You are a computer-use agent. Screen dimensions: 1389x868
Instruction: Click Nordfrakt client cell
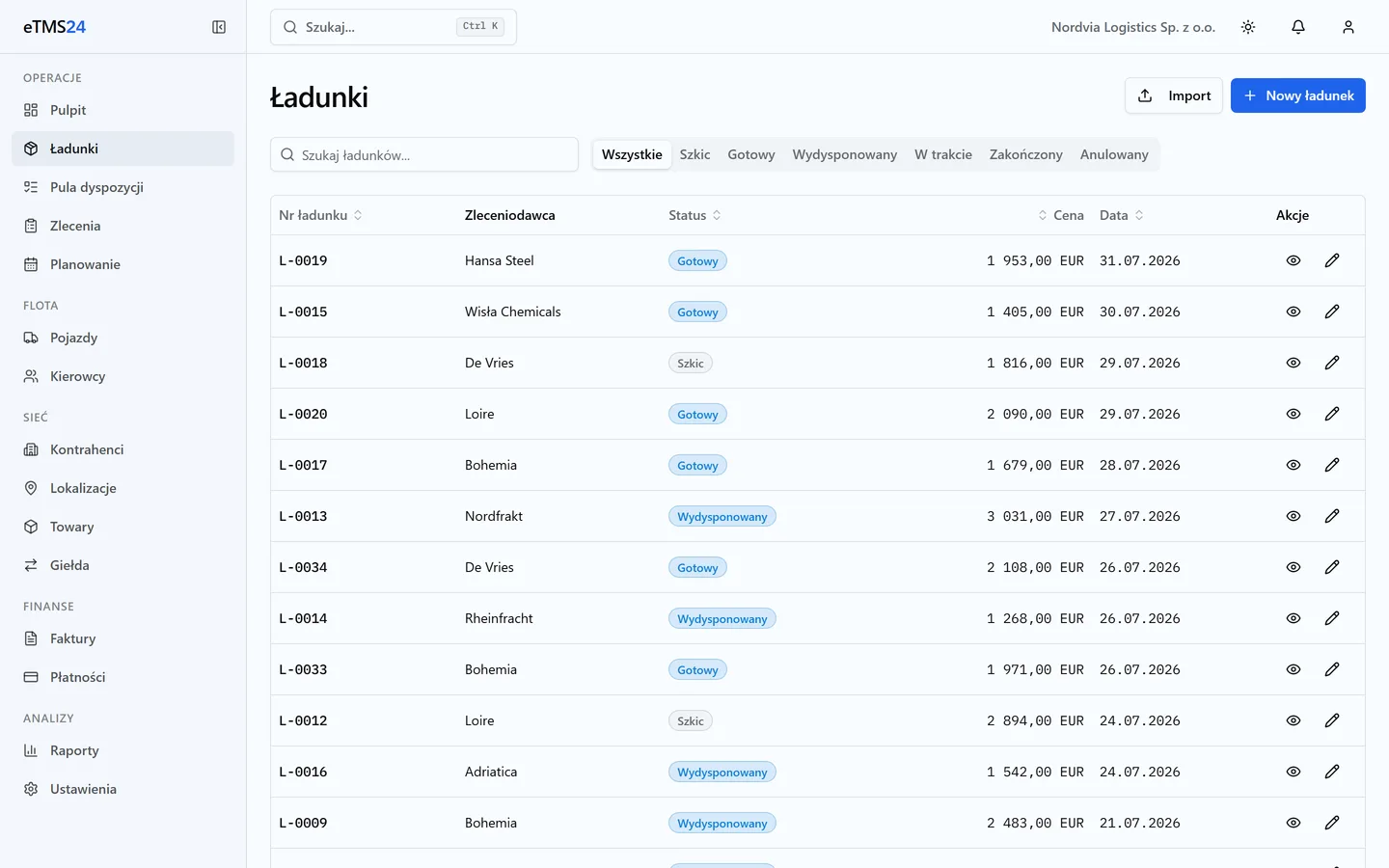pos(494,516)
